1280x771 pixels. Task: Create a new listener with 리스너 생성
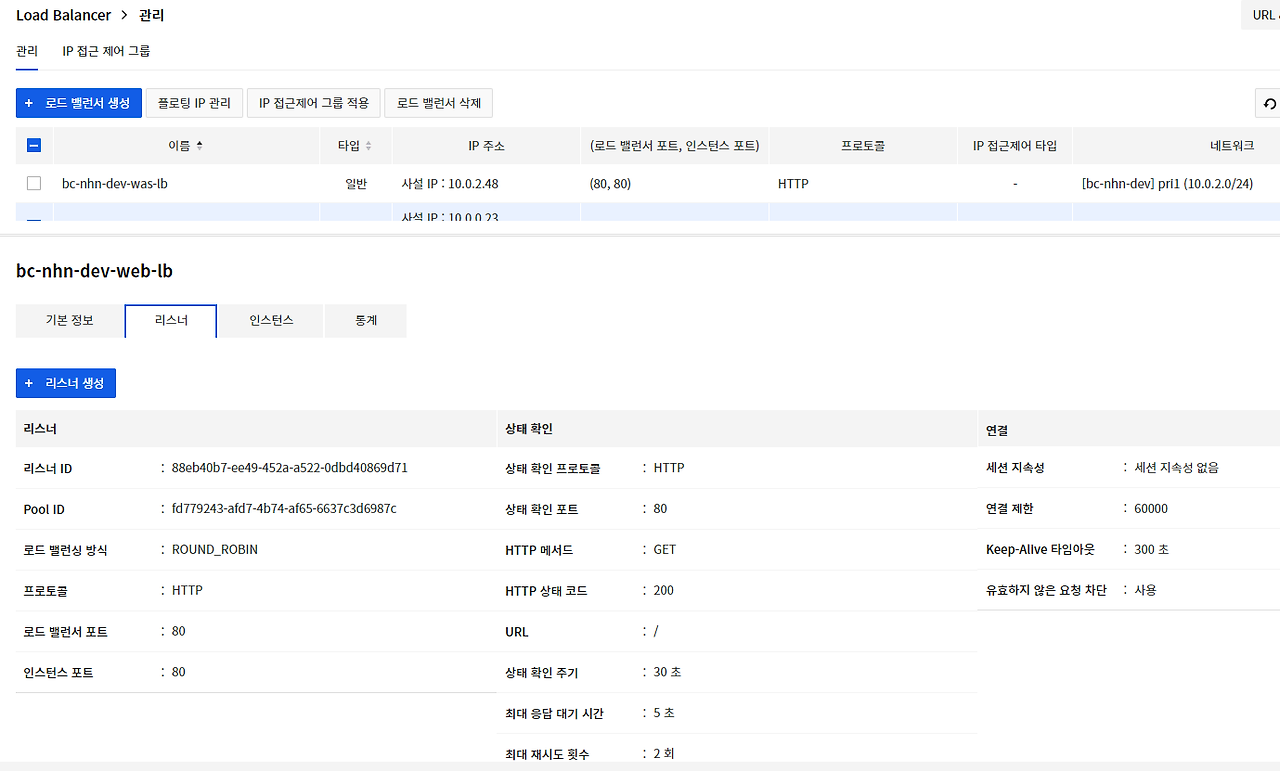point(65,382)
